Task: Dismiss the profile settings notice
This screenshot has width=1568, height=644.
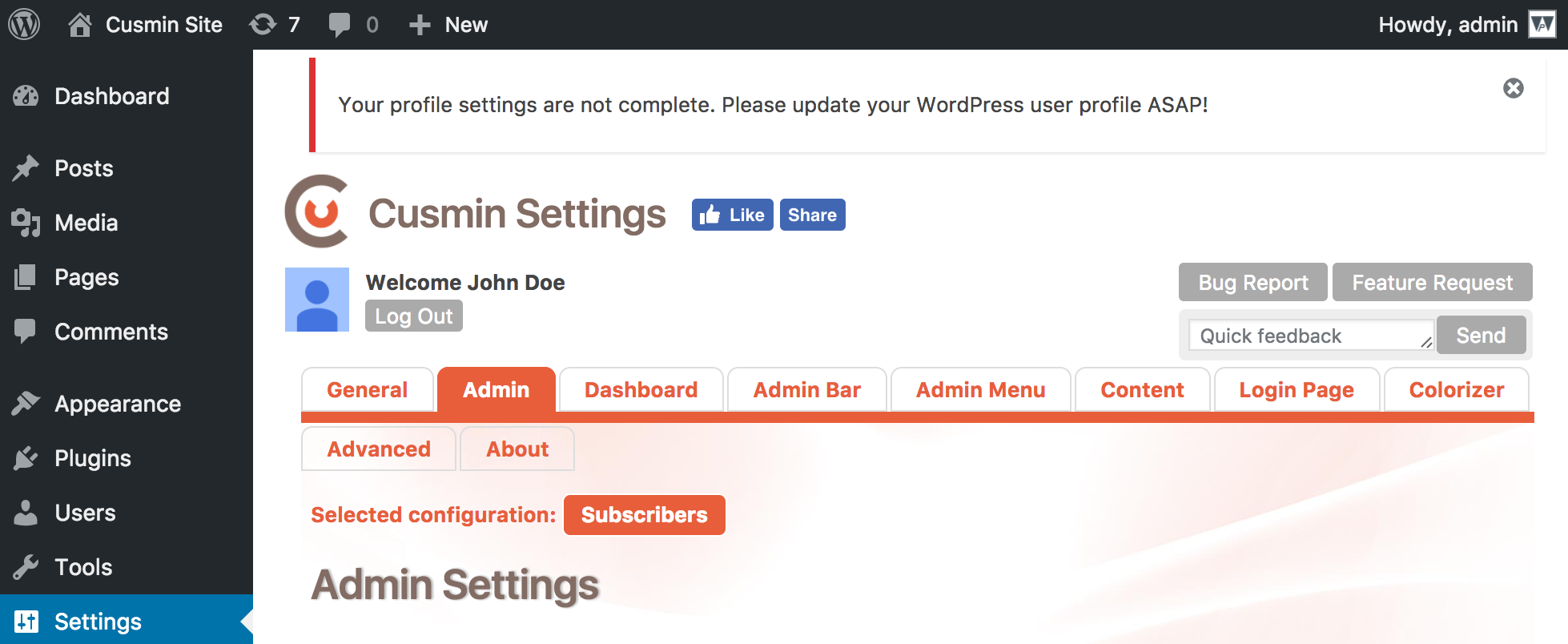Action: [1513, 88]
